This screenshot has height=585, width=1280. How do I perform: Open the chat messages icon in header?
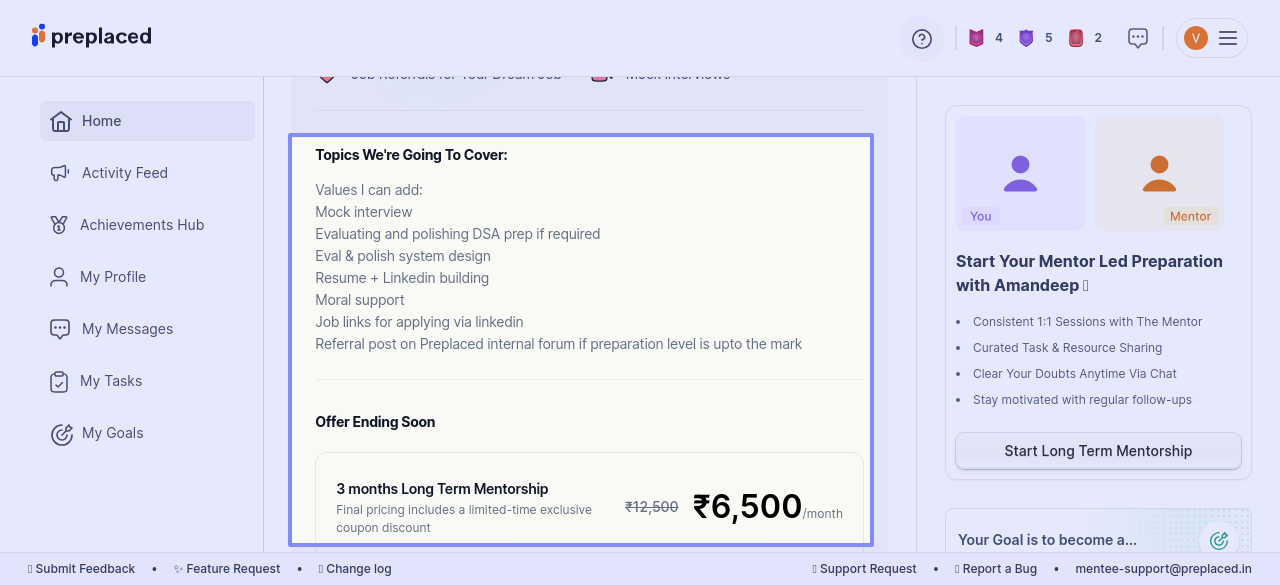coord(1138,38)
